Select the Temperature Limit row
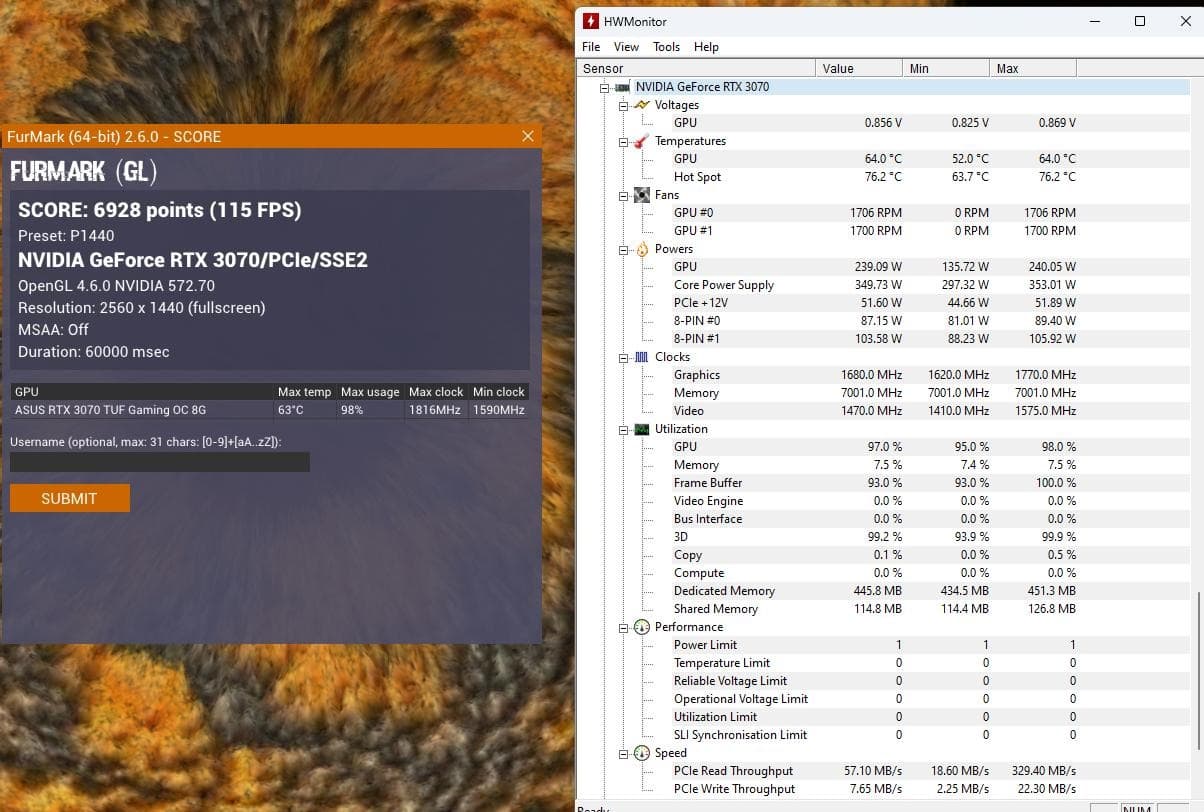Screen dimensions: 1204x812 pyautogui.click(x=884, y=663)
